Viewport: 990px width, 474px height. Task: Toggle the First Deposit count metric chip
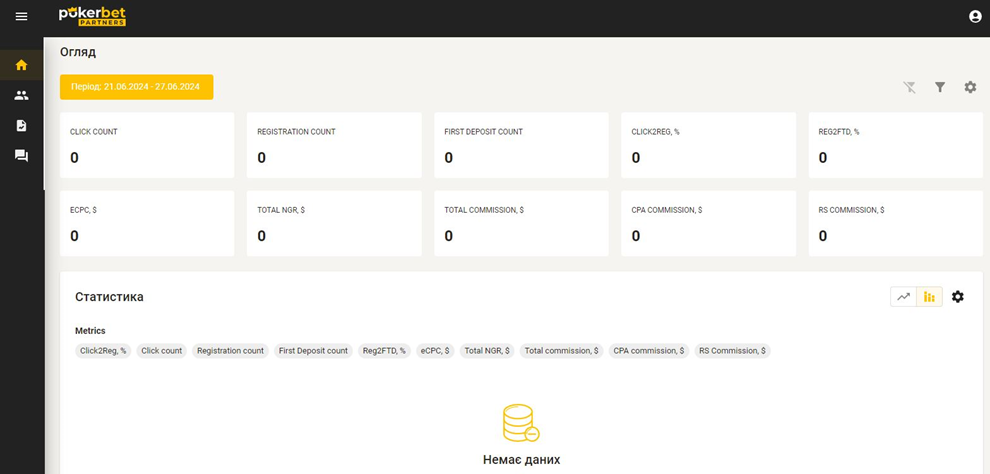tap(313, 351)
